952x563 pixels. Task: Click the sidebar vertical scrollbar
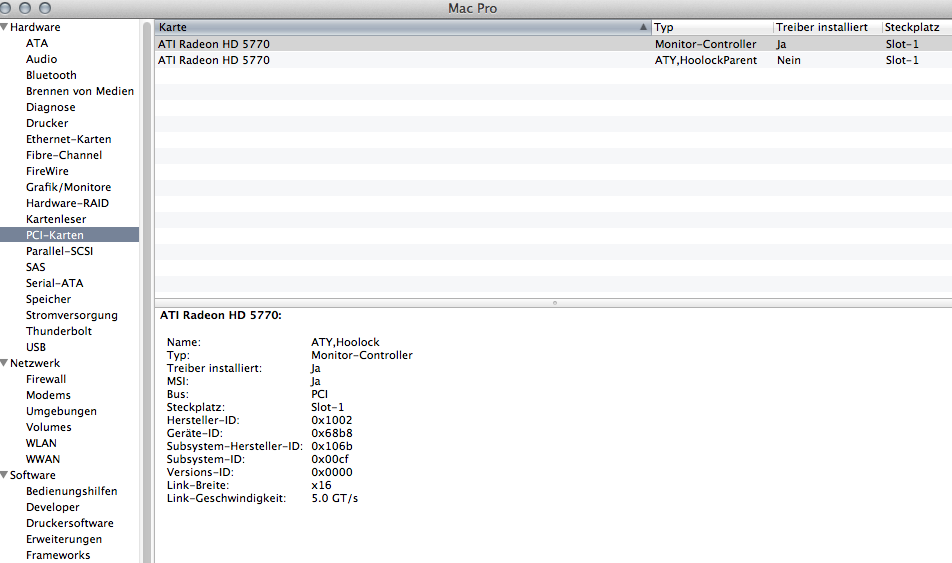tap(146, 292)
